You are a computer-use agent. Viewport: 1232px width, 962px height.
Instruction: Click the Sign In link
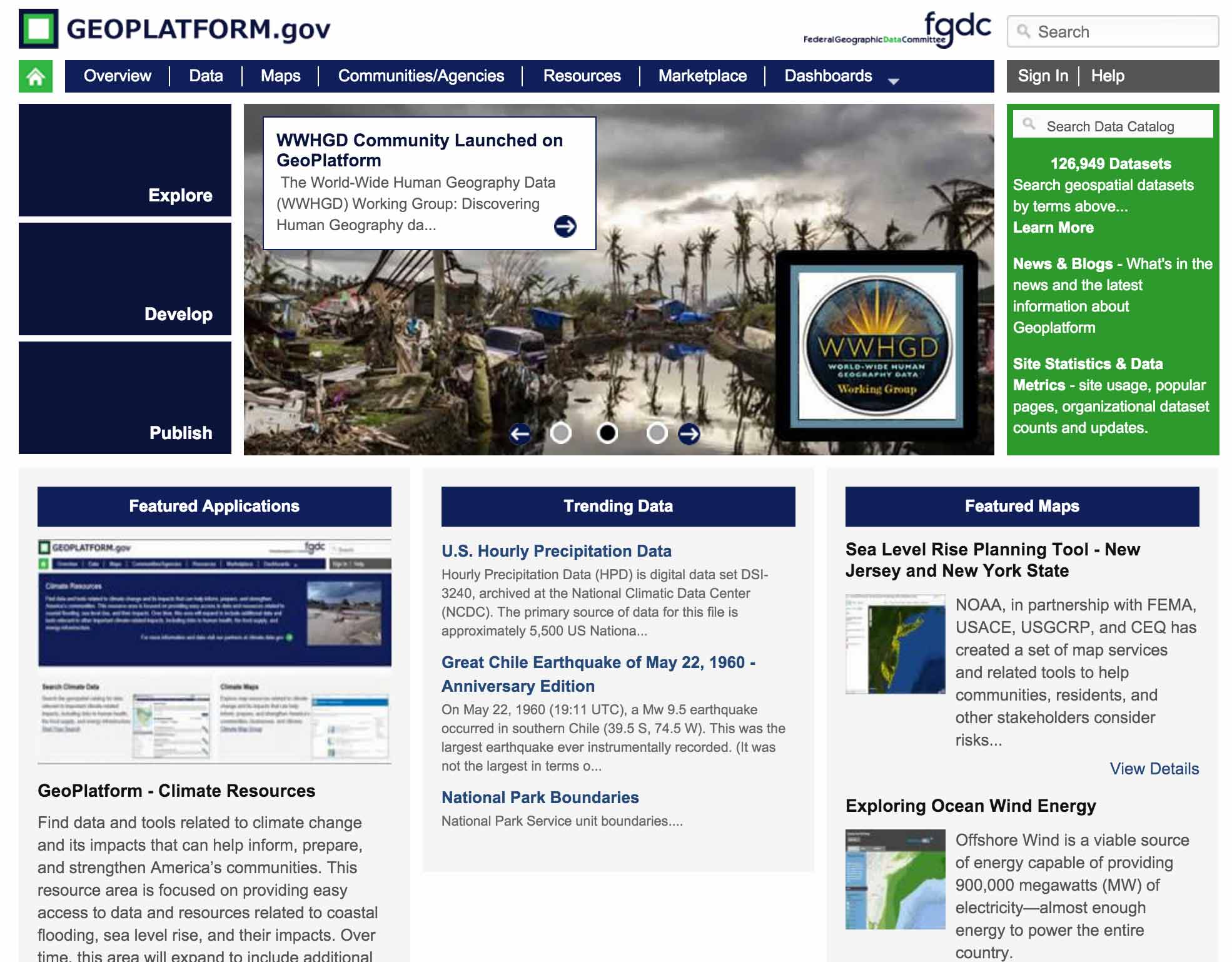tap(1043, 76)
